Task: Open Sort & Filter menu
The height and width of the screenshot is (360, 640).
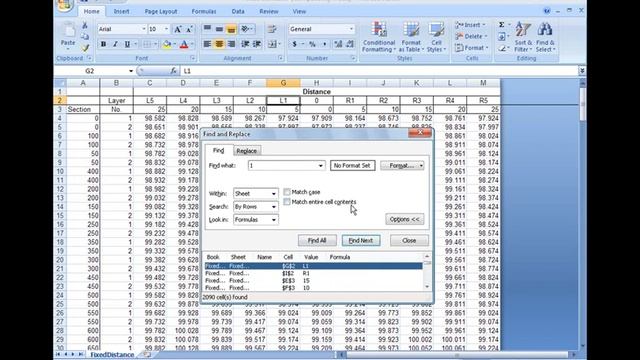Action: pyautogui.click(x=523, y=37)
